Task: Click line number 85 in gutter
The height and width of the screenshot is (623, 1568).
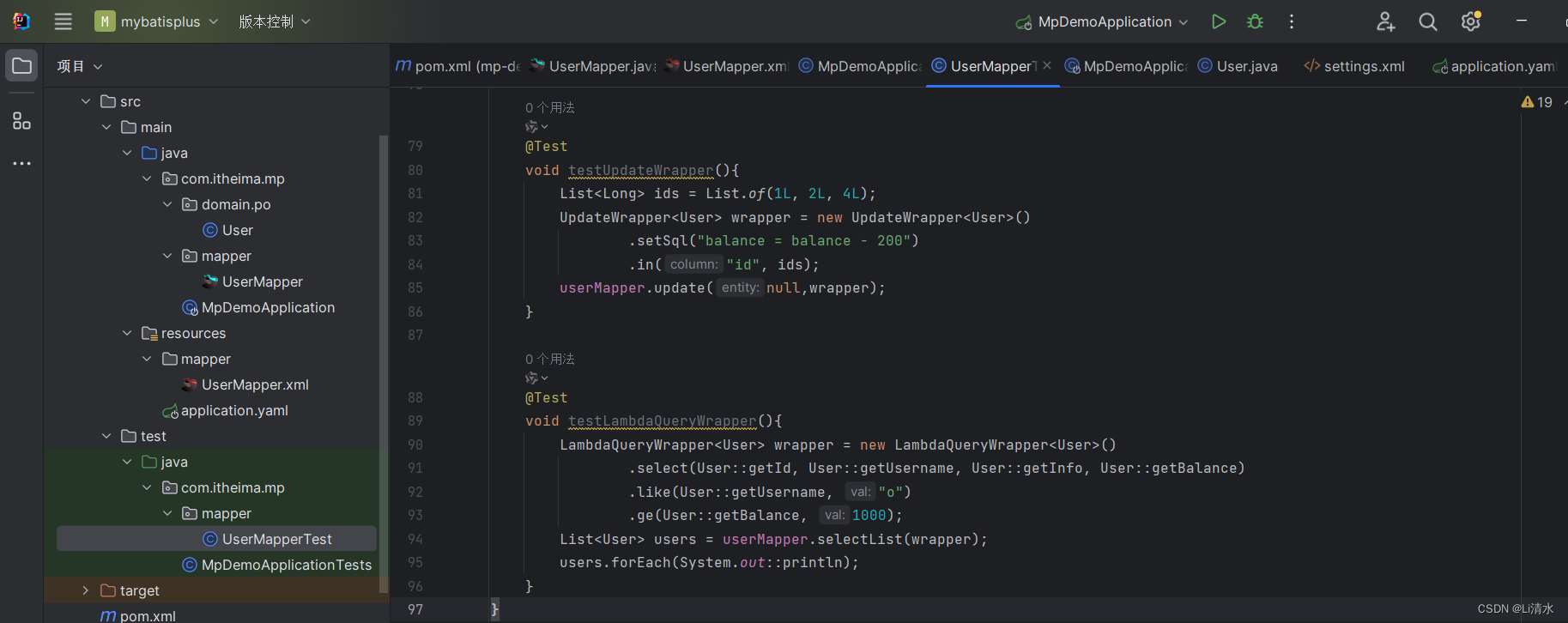Action: point(415,287)
